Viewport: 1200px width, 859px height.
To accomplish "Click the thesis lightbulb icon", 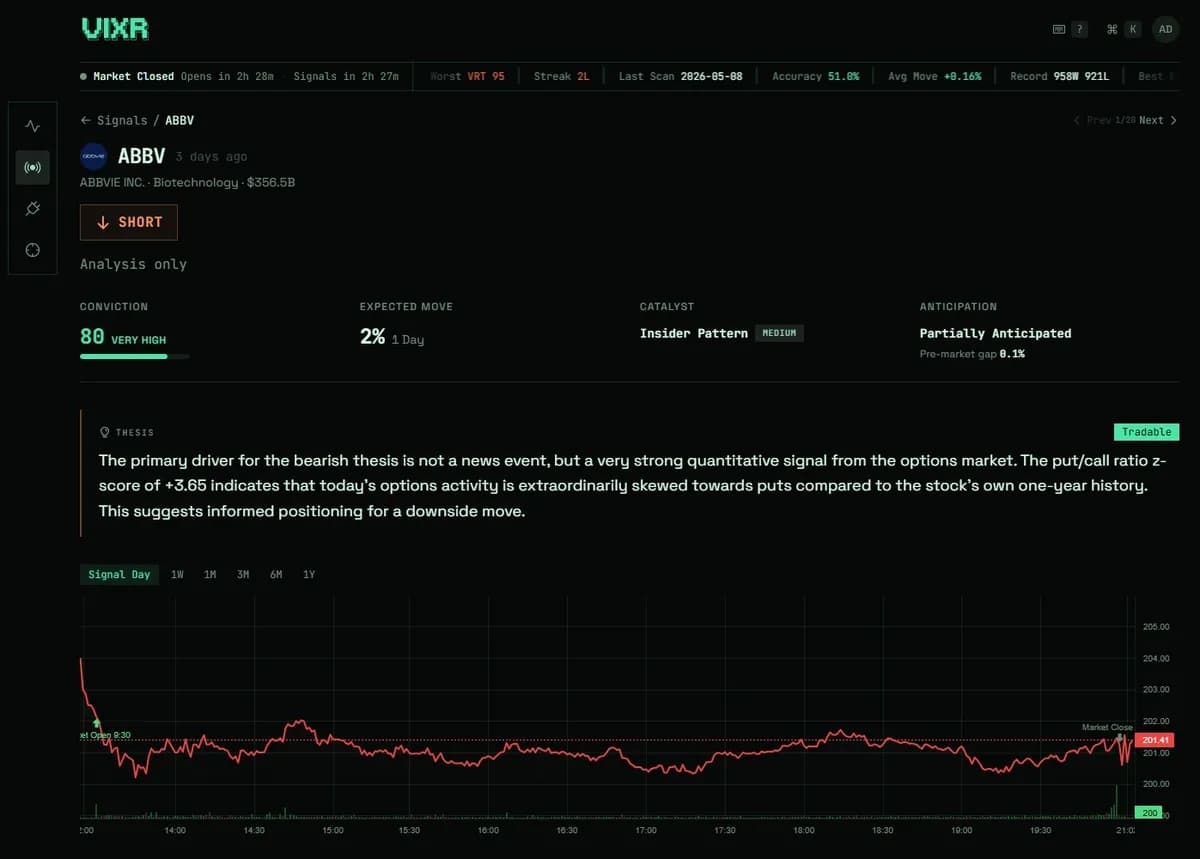I will click(105, 432).
